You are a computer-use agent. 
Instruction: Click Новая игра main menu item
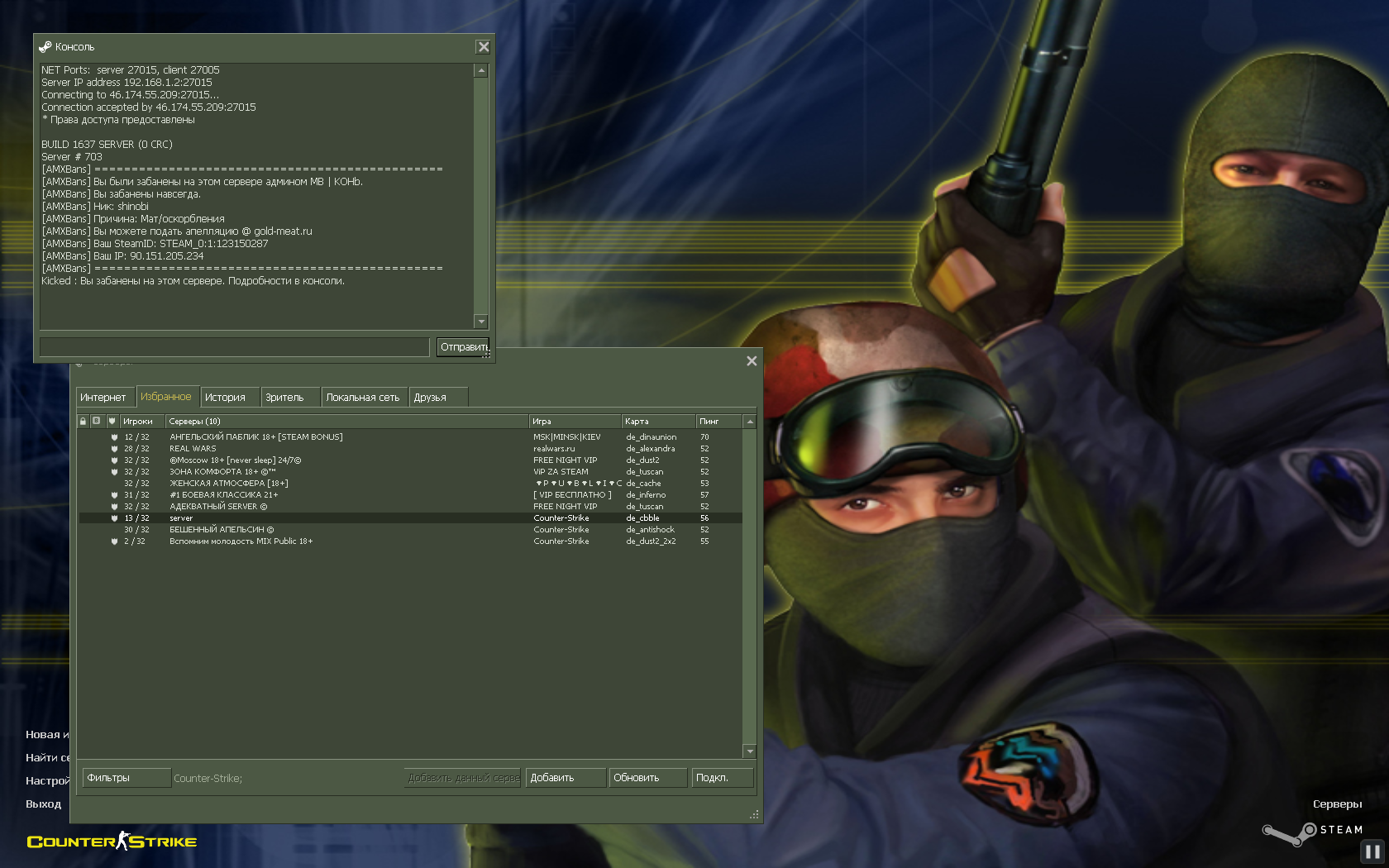coord(48,735)
